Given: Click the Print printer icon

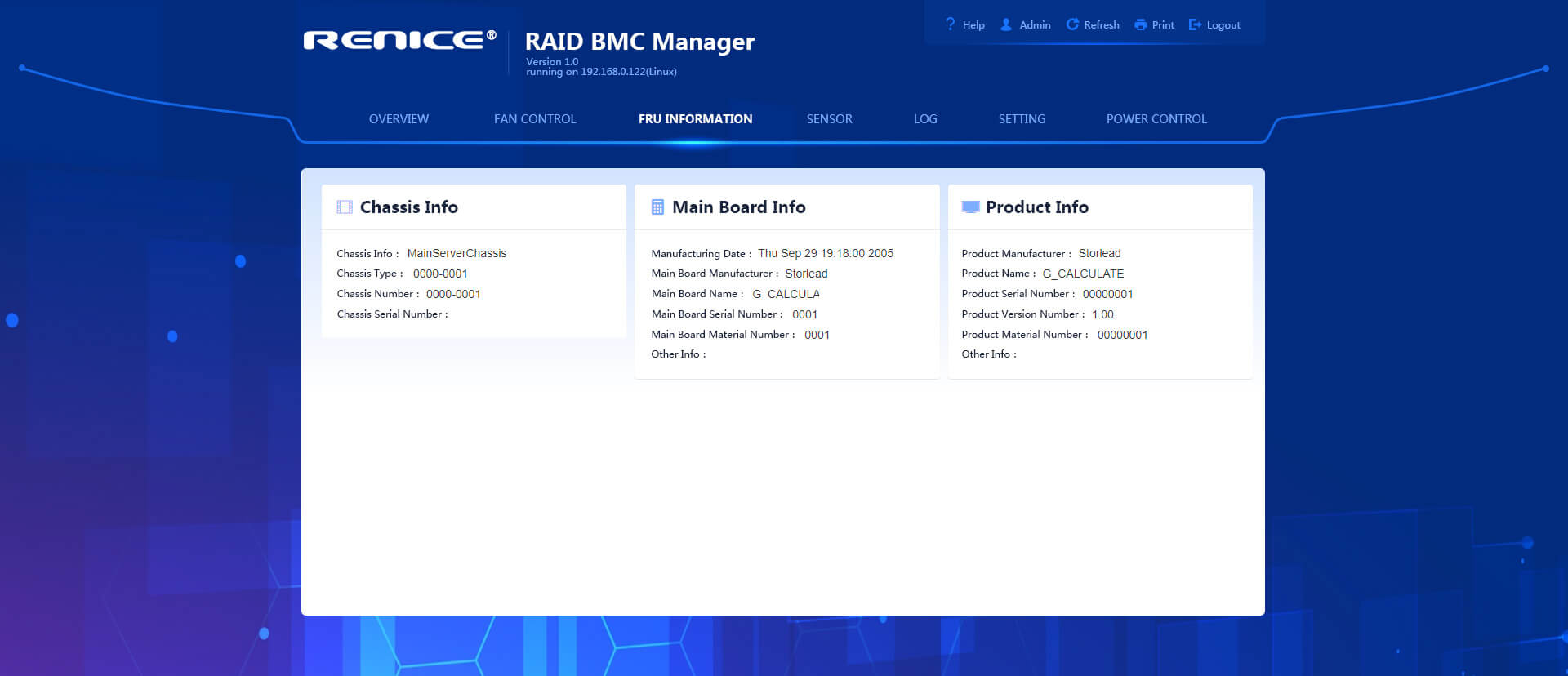Looking at the screenshot, I should (x=1140, y=25).
